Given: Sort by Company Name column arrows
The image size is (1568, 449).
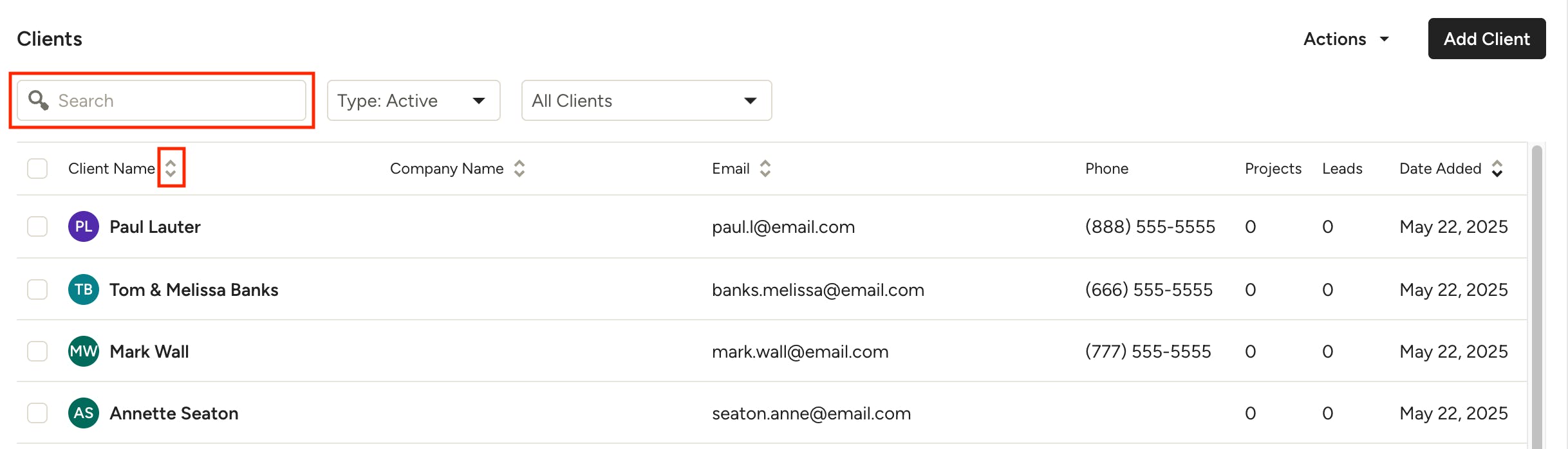Looking at the screenshot, I should [x=519, y=168].
